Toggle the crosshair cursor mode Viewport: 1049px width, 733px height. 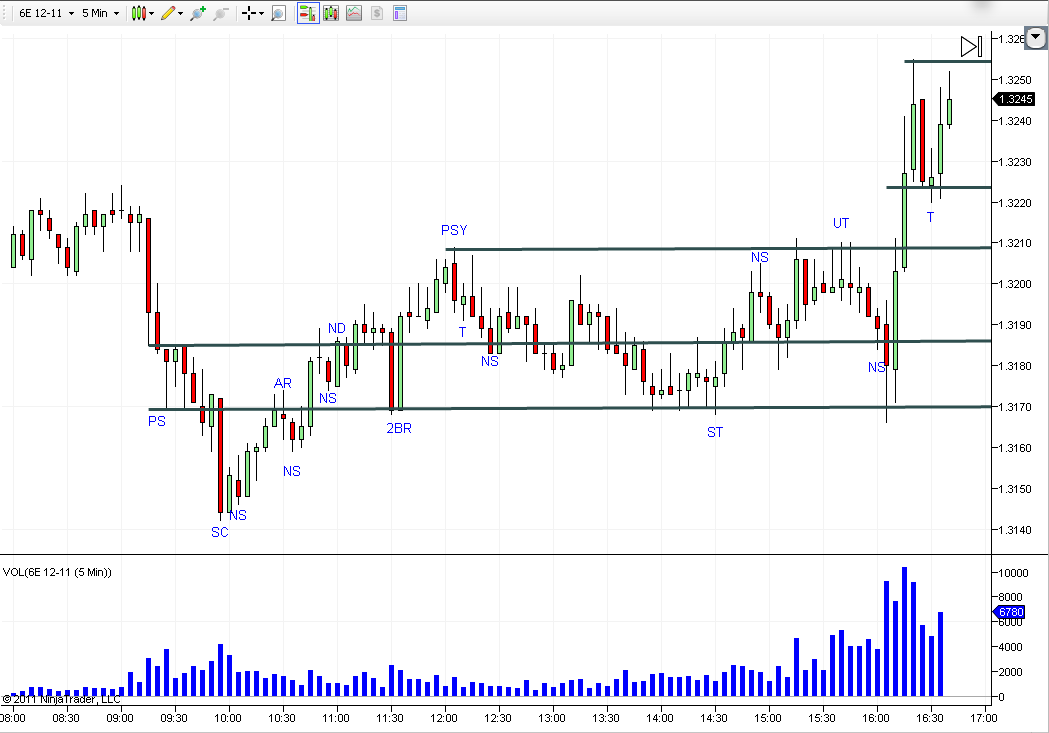click(x=250, y=14)
